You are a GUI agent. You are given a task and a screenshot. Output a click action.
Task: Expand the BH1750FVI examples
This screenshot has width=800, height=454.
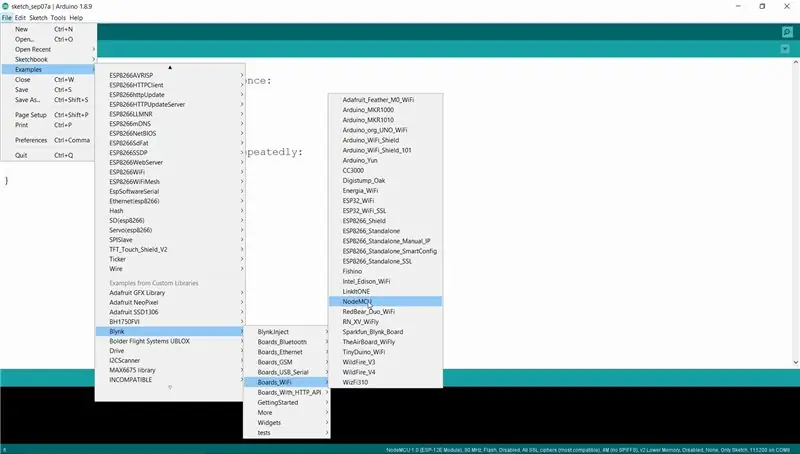(170, 322)
